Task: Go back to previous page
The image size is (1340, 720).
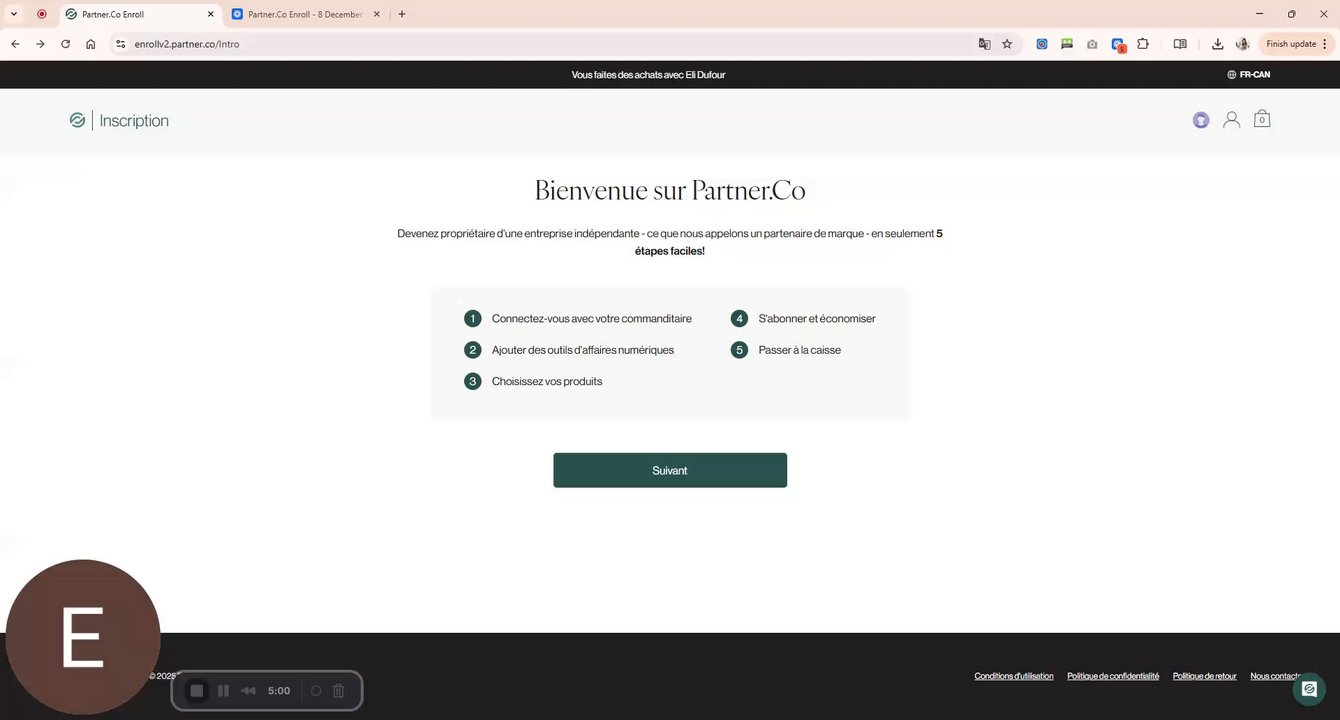Action: pyautogui.click(x=15, y=44)
